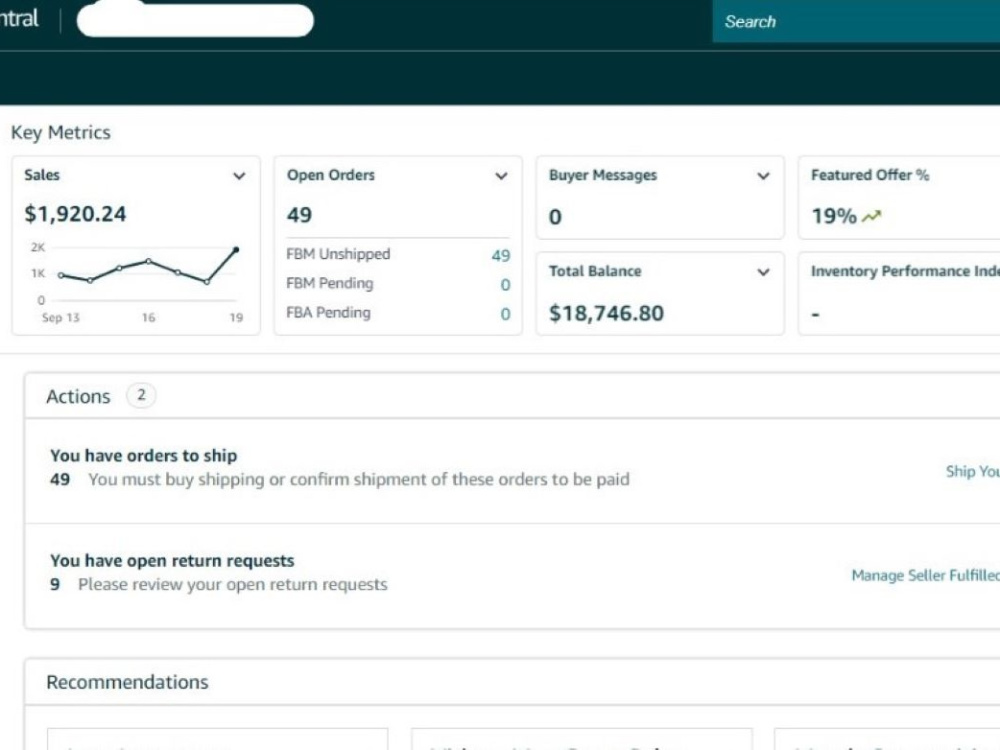Expand the Buyer Messages card chevron
The image size is (1000, 750).
(x=763, y=176)
